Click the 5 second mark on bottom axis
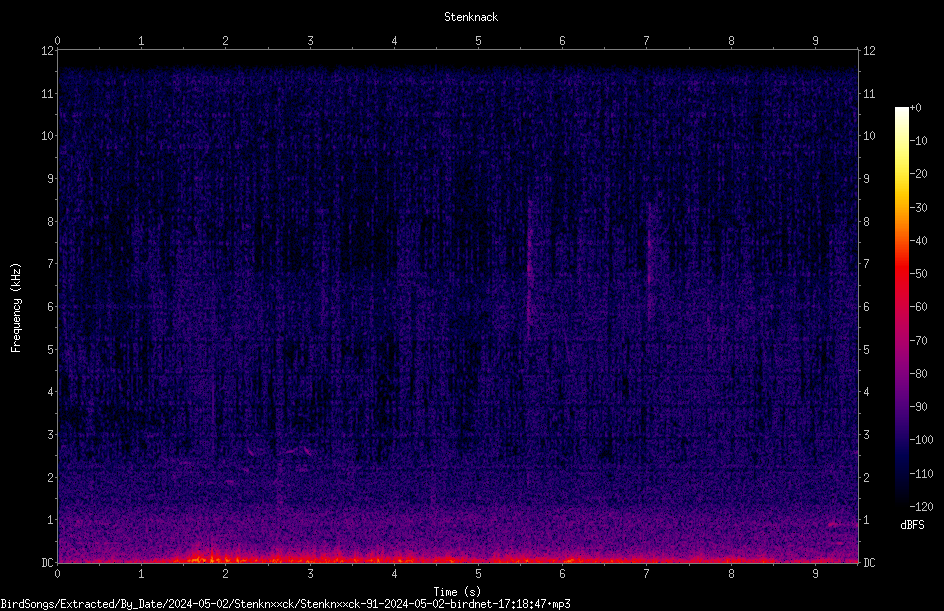The height and width of the screenshot is (611, 944). point(479,574)
